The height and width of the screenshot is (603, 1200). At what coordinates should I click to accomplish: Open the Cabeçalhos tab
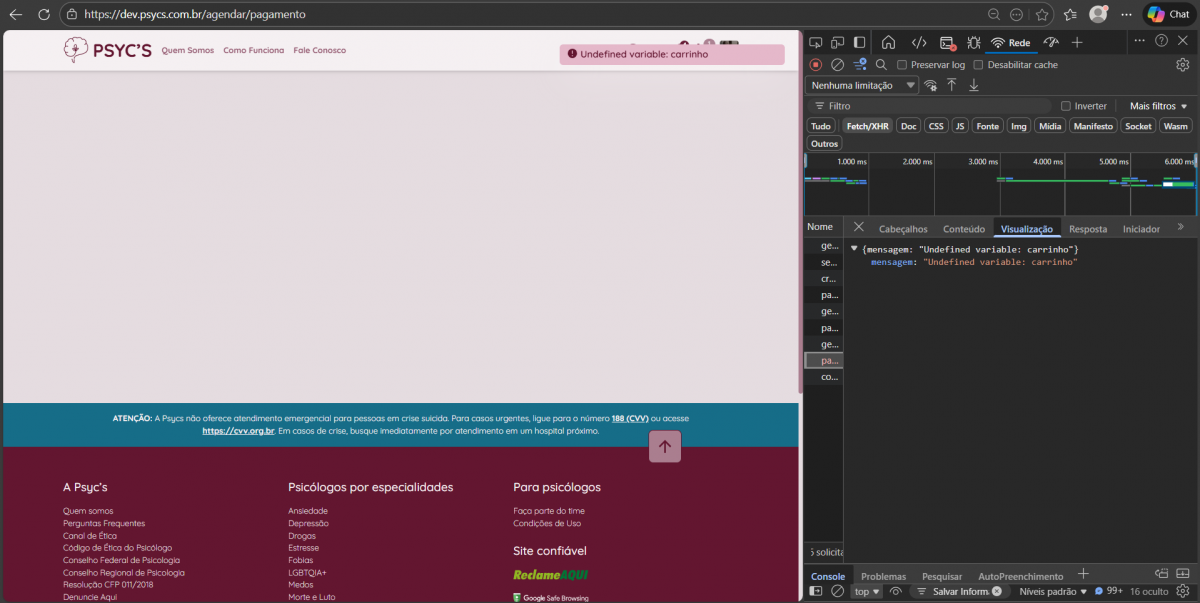[903, 229]
